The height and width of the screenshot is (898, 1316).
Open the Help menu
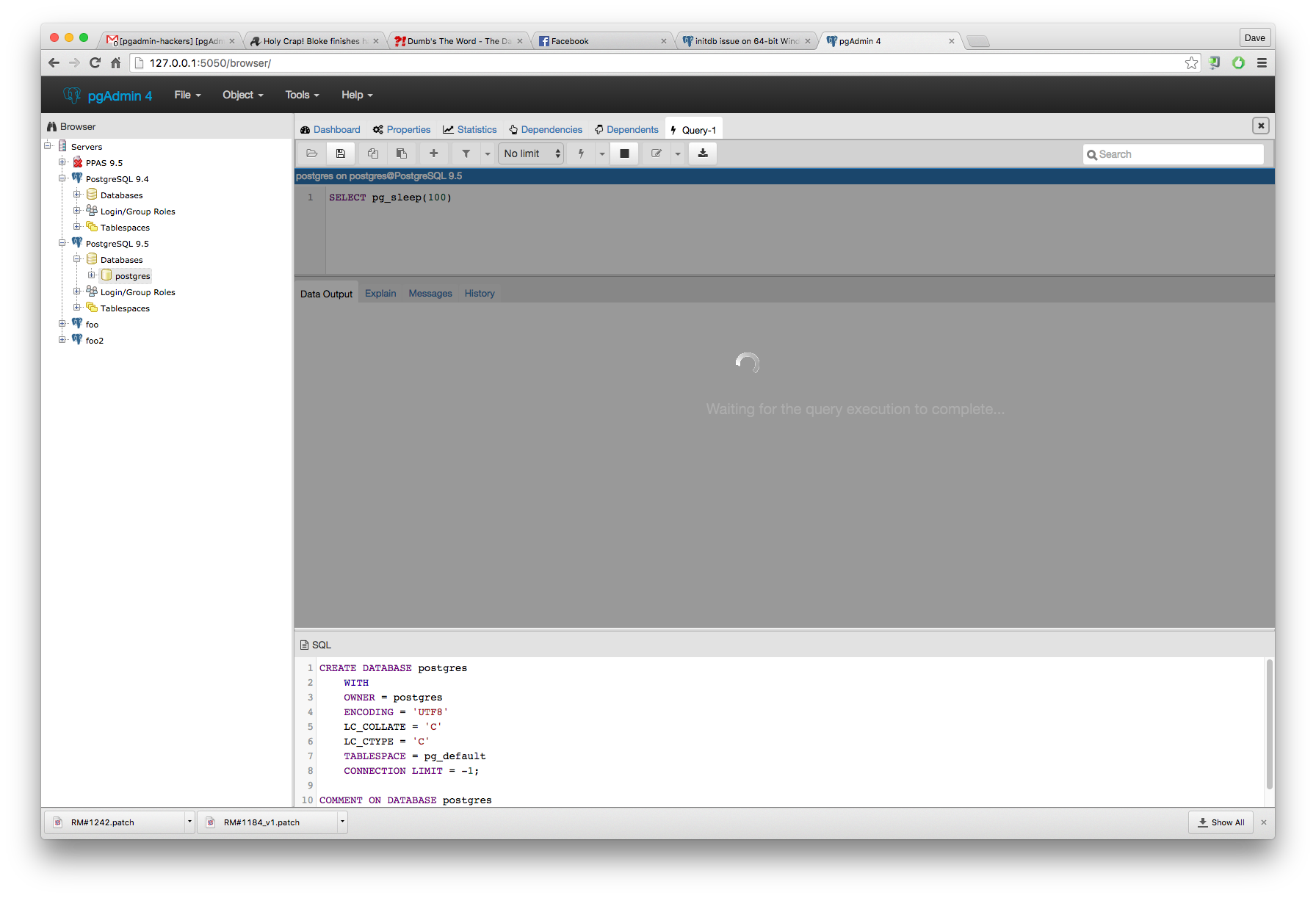point(357,95)
